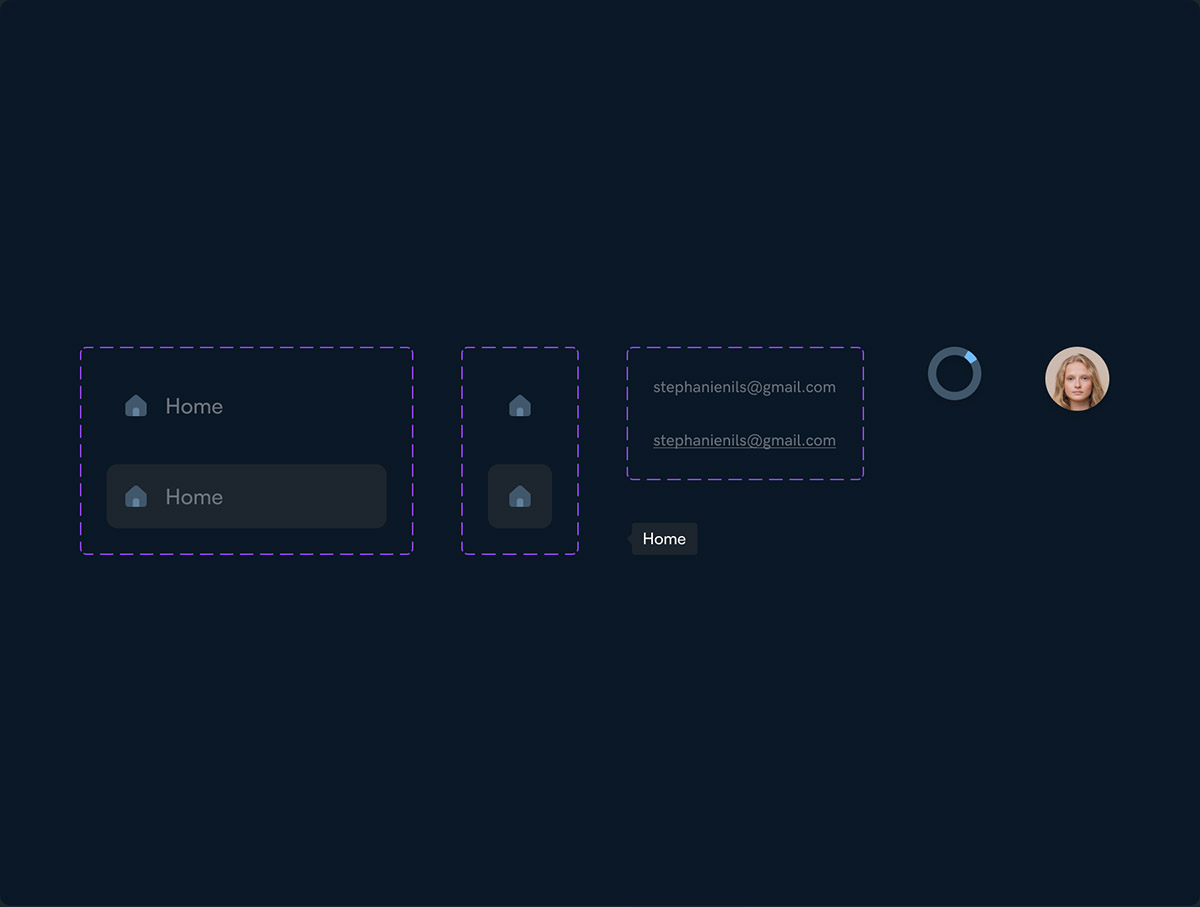Click the small arrow pointer of the Home tooltip
Image resolution: width=1200 pixels, height=907 pixels.
click(629, 539)
